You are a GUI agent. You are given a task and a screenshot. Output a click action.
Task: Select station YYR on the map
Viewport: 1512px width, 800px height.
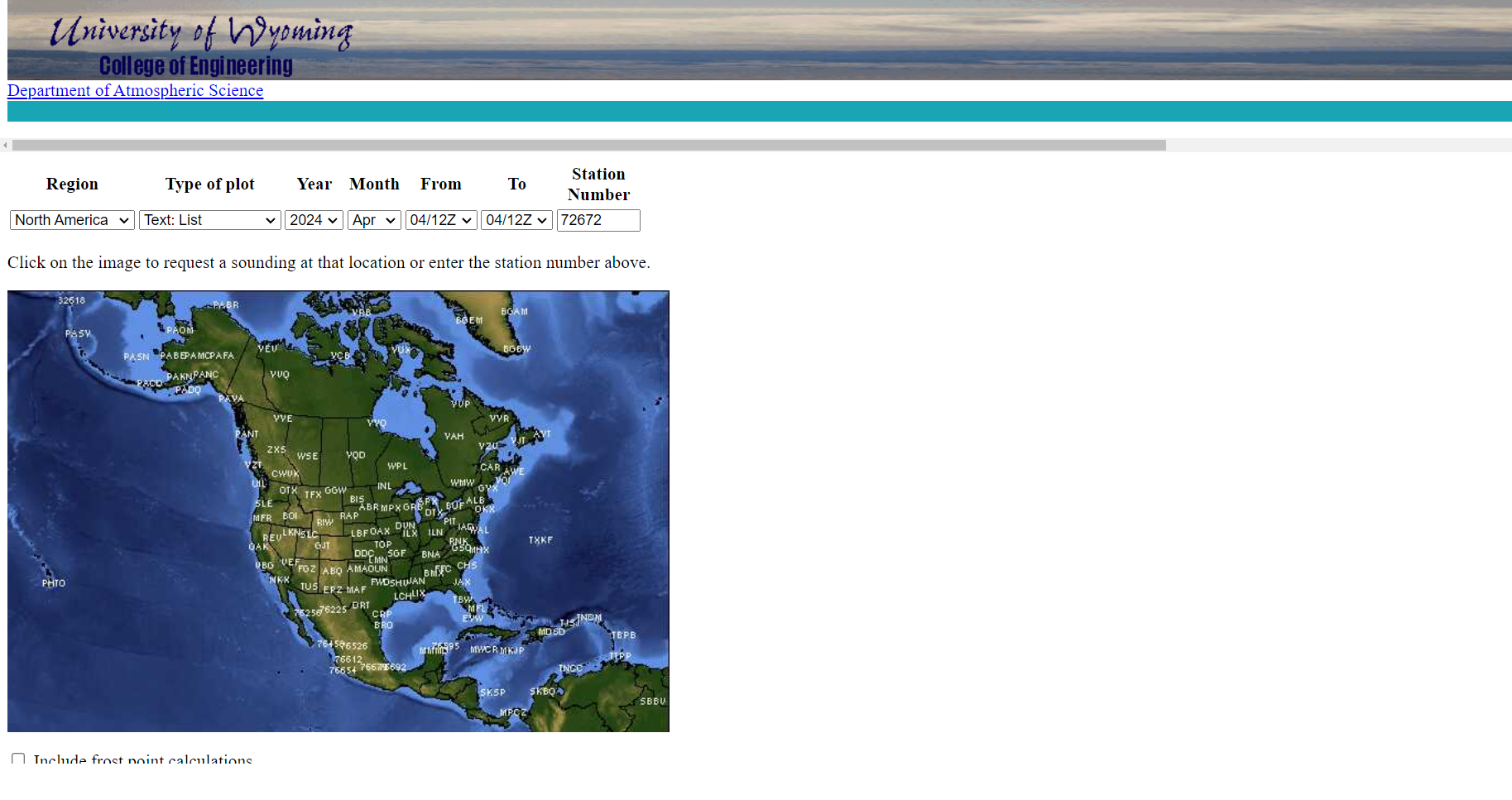click(499, 419)
